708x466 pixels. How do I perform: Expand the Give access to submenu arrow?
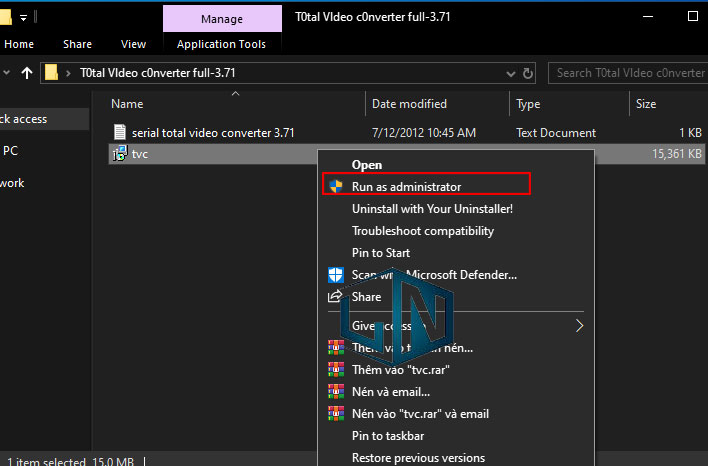(x=579, y=326)
